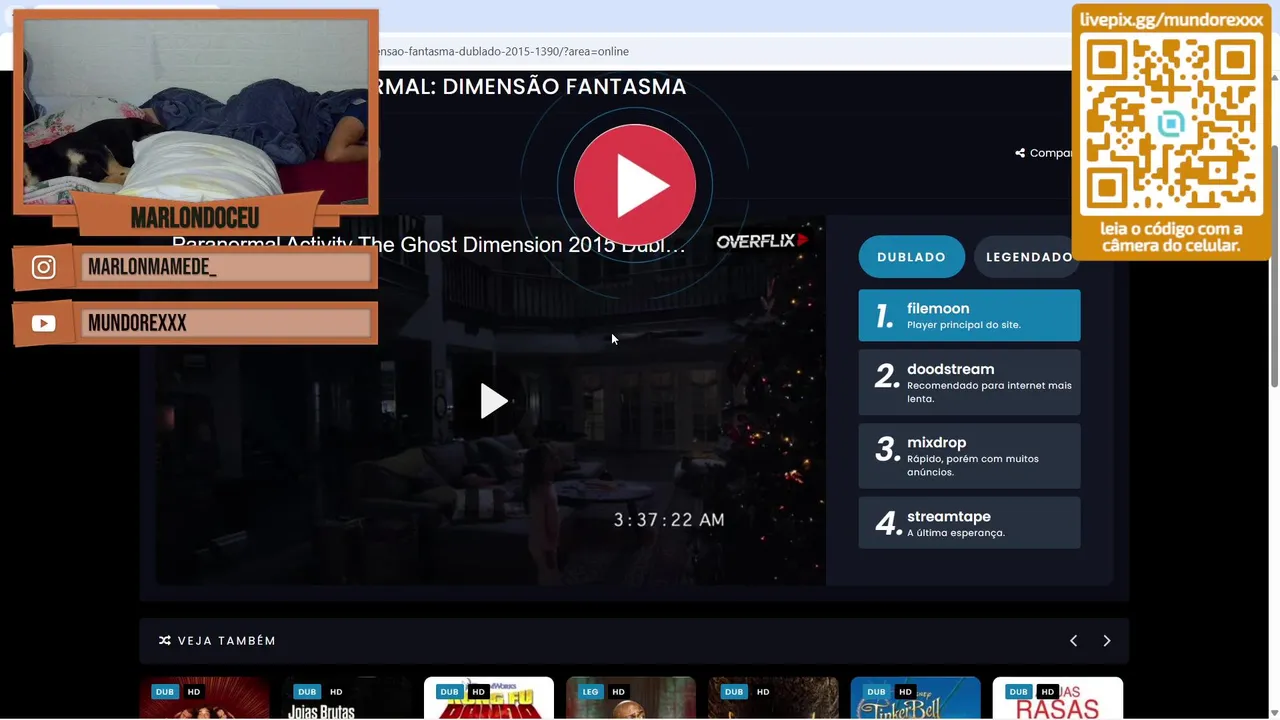Click the page vertical scrollbar thumb
Image resolution: width=1280 pixels, height=720 pixels.
pyautogui.click(x=1274, y=266)
